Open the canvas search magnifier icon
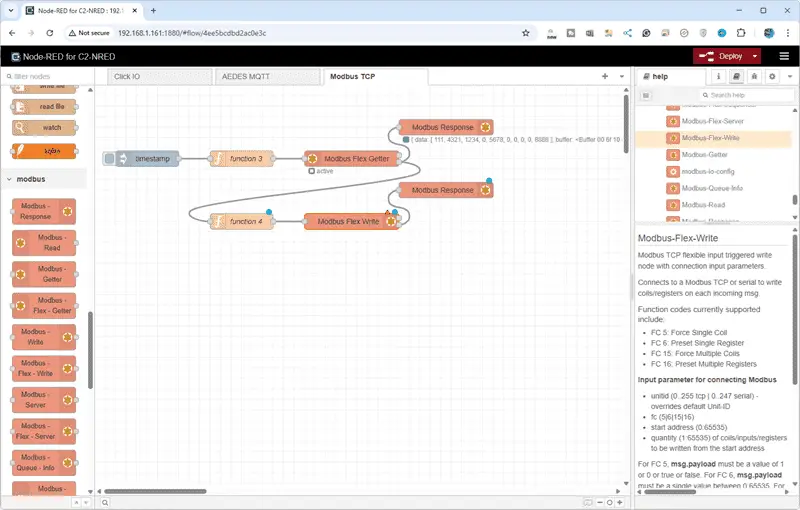800x510 pixels. tap(105, 503)
